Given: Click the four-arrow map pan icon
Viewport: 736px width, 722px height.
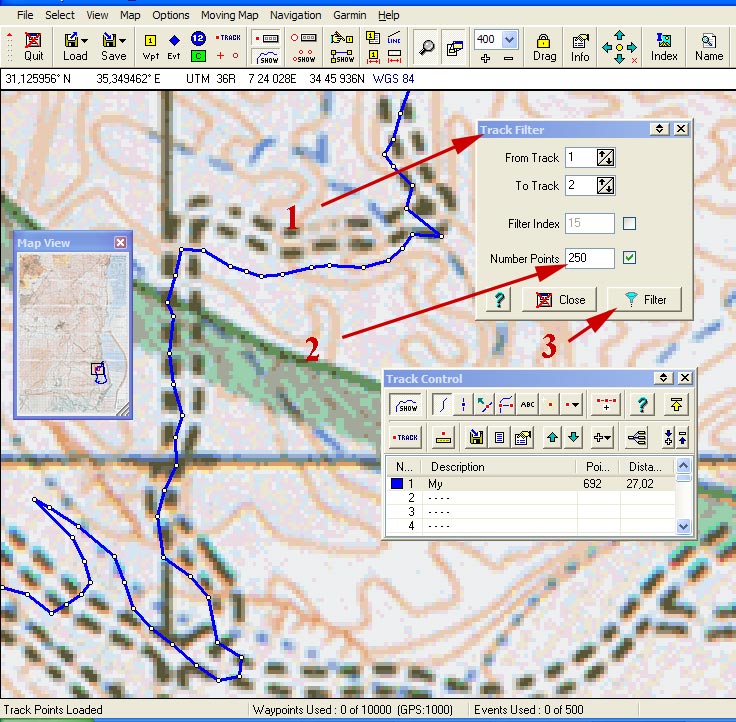Looking at the screenshot, I should tap(619, 47).
